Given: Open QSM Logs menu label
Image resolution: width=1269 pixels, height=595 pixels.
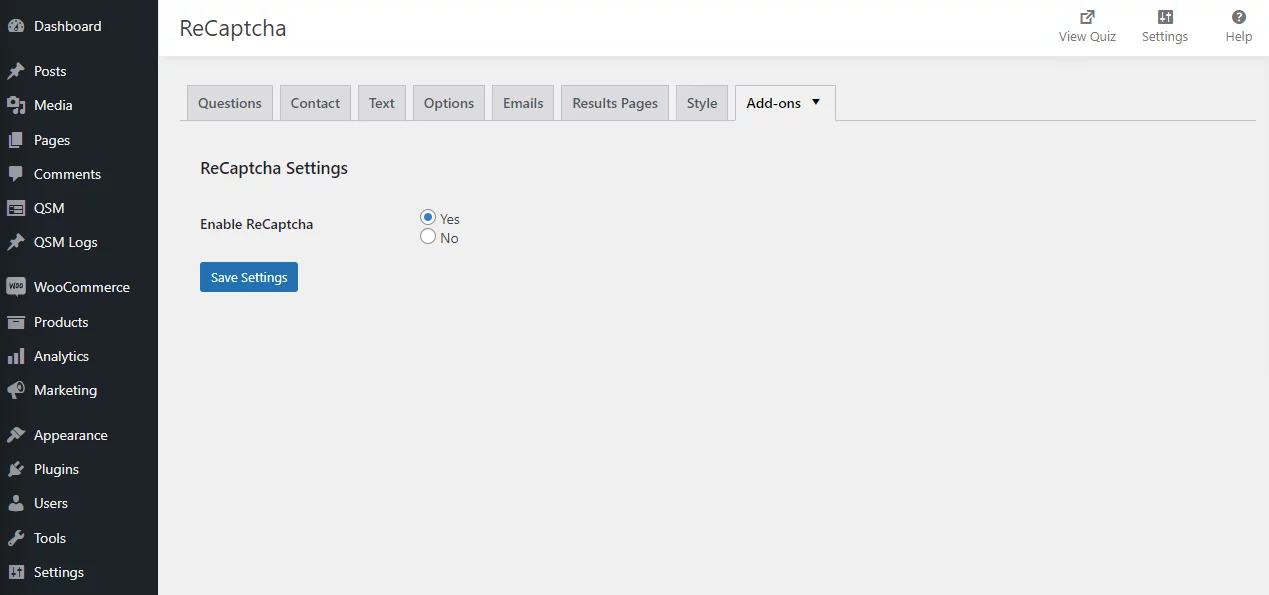Looking at the screenshot, I should tap(66, 242).
